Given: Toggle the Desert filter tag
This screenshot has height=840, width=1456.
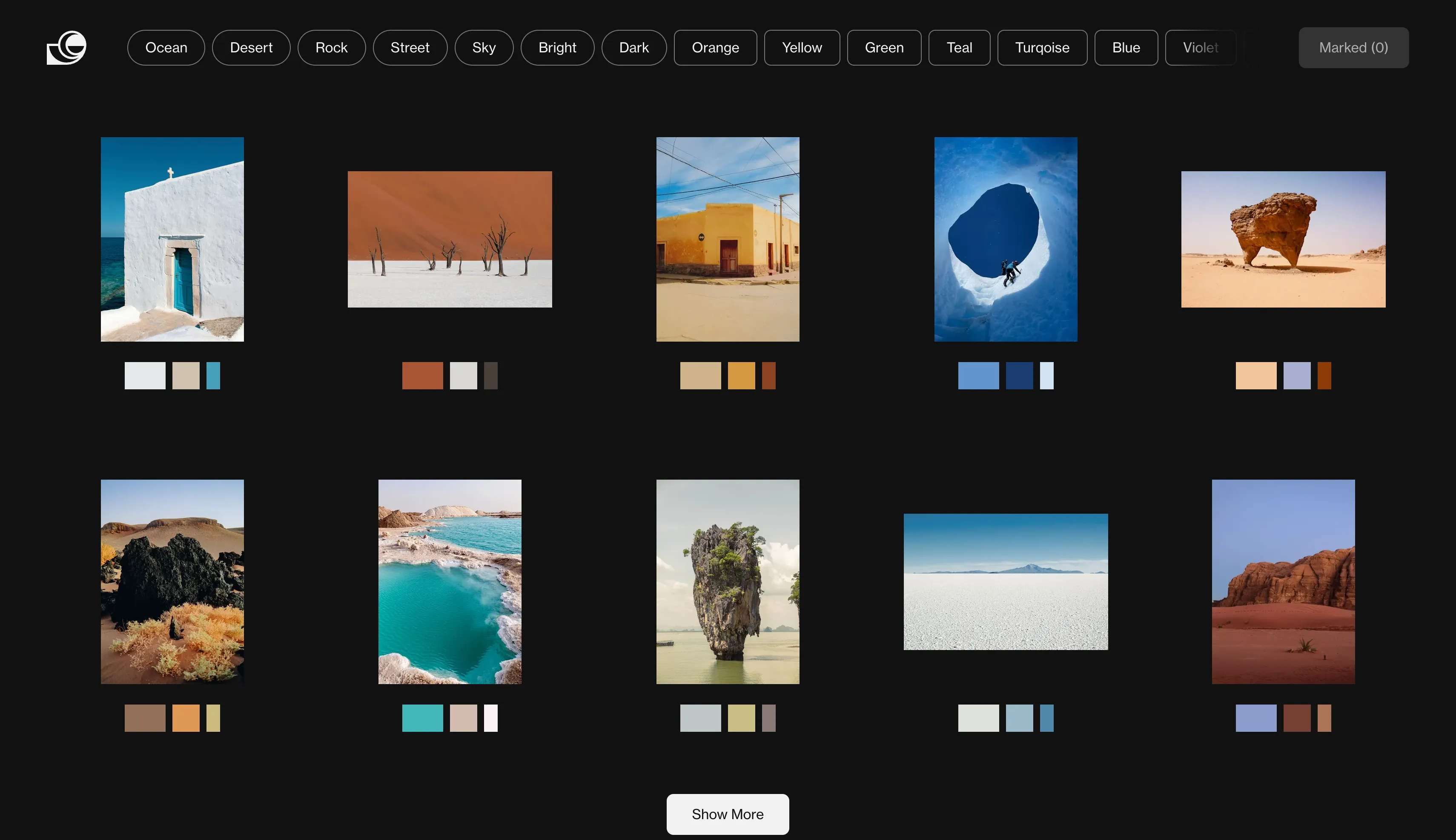Looking at the screenshot, I should click(x=251, y=47).
